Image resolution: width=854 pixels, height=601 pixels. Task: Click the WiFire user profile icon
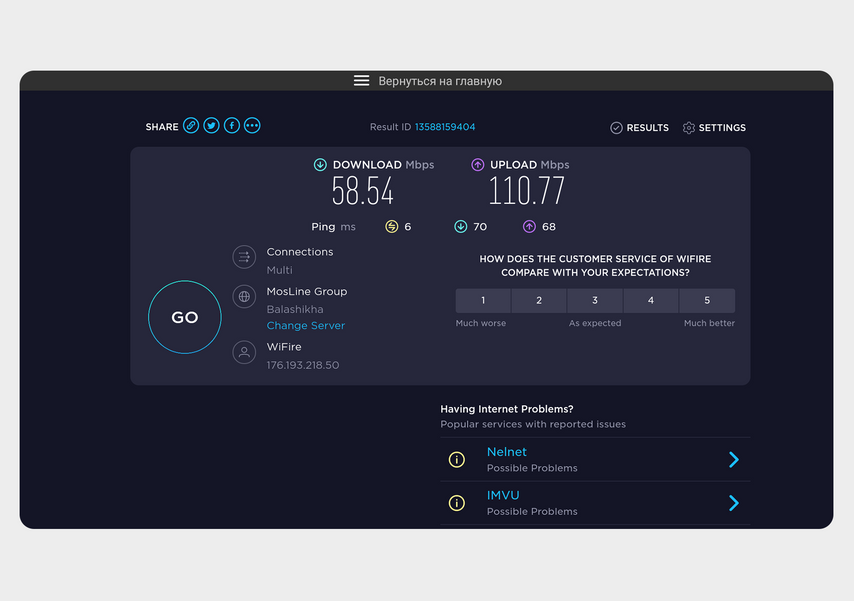point(244,352)
